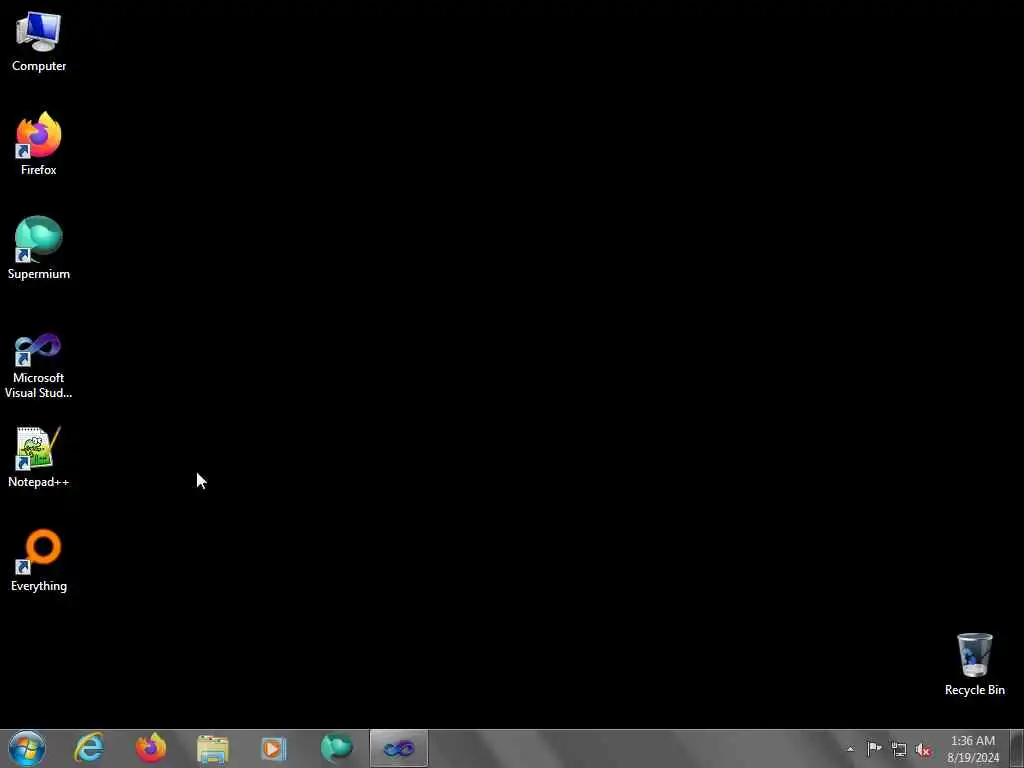Open Windows Explorer from the taskbar
The height and width of the screenshot is (768, 1024).
(213, 748)
